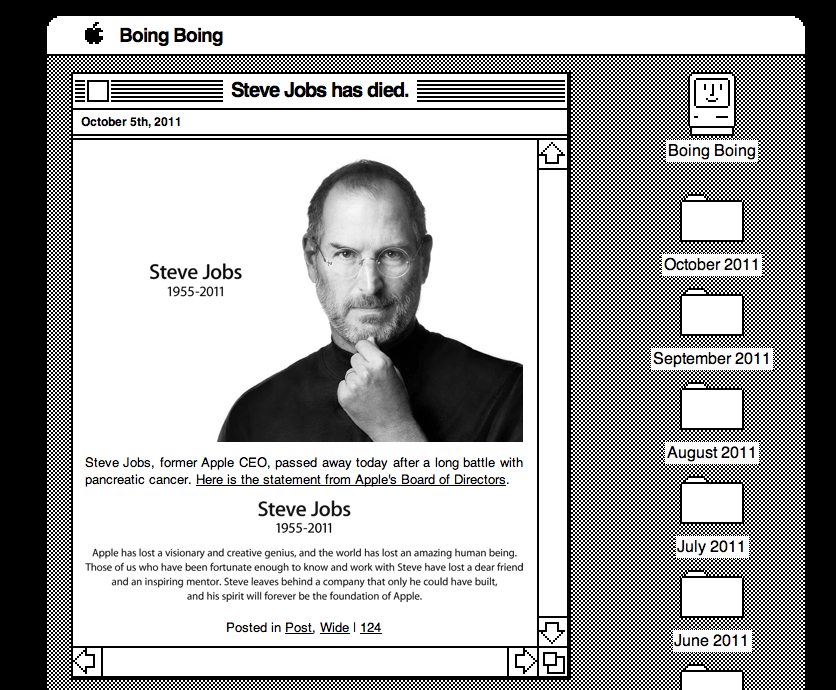Click the Boing Boing menu bar title

[x=171, y=35]
